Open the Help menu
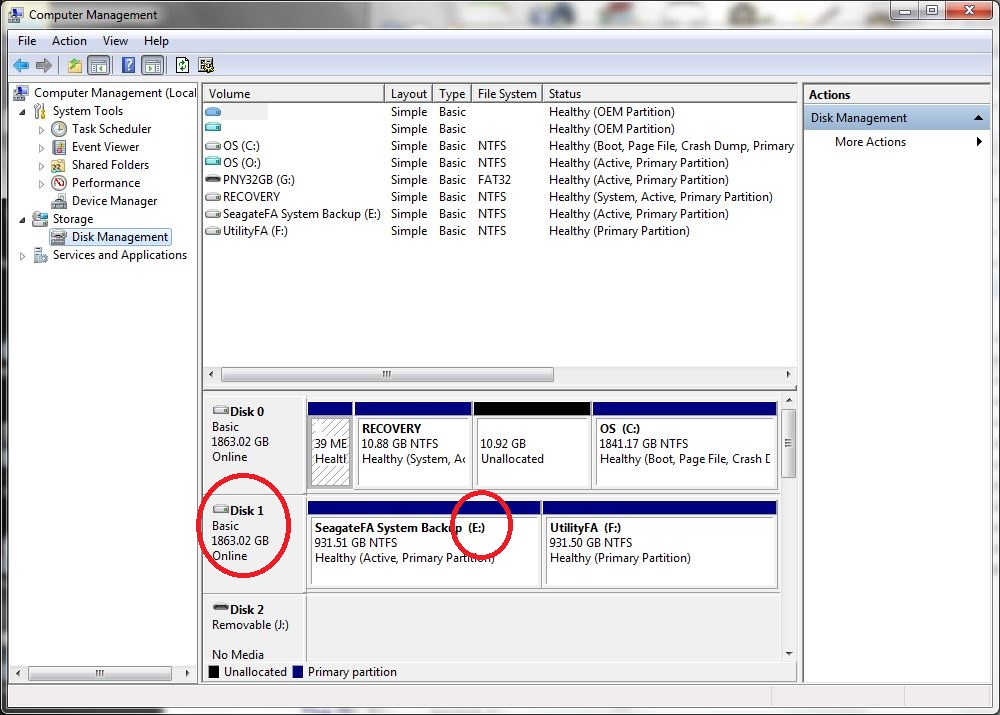The width and height of the screenshot is (1000, 715). pyautogui.click(x=156, y=41)
